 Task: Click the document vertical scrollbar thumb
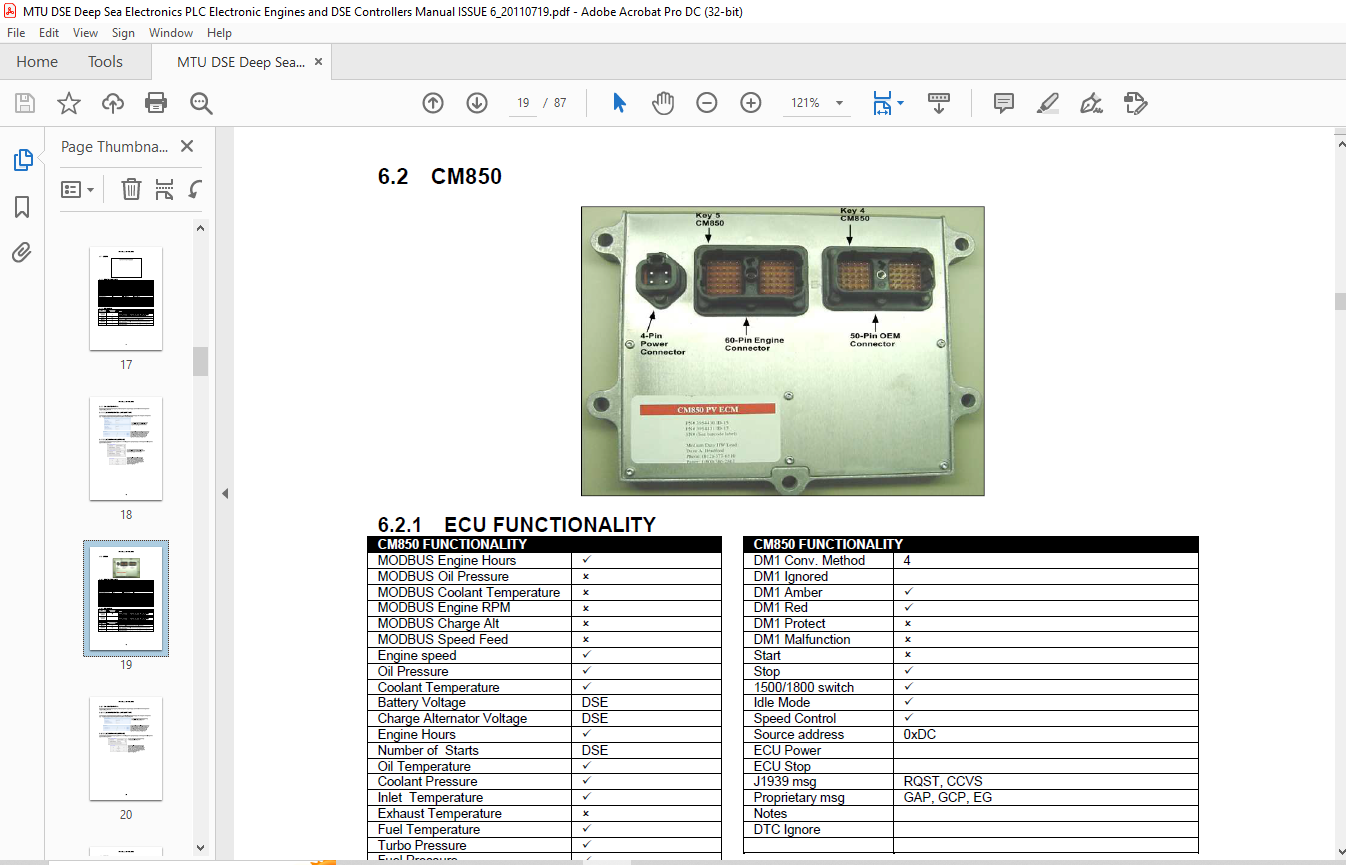(1339, 302)
